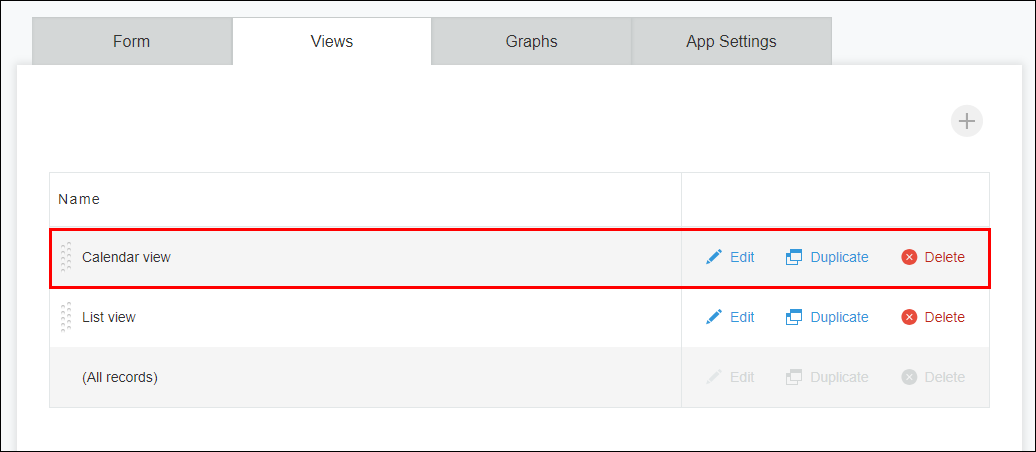Click the pencil icon for Calendar view
This screenshot has width=1036, height=452.
tap(714, 257)
